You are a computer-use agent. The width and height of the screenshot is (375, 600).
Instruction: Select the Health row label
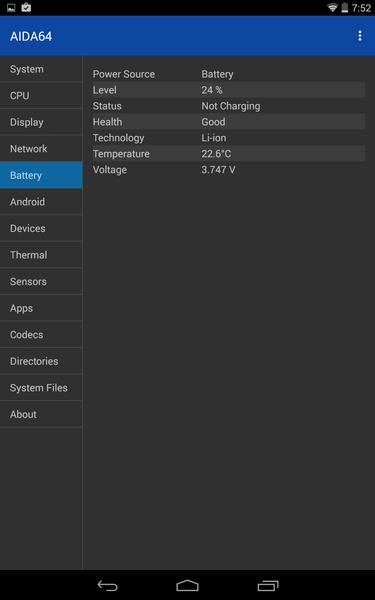(108, 122)
